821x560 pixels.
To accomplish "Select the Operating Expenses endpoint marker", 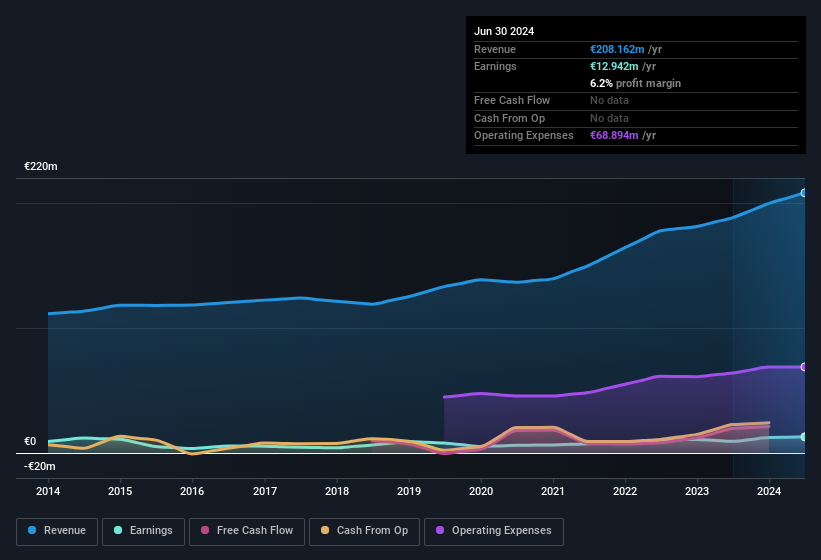I will 804,367.
